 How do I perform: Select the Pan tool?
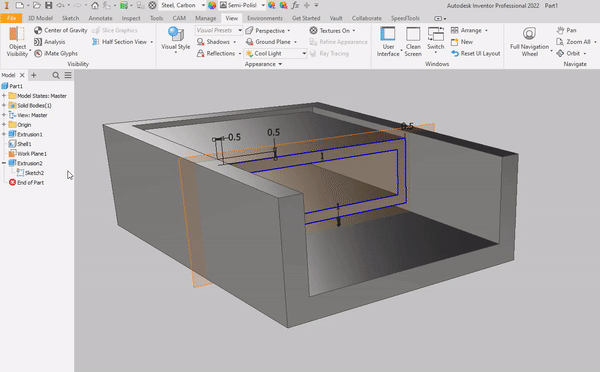(566, 30)
